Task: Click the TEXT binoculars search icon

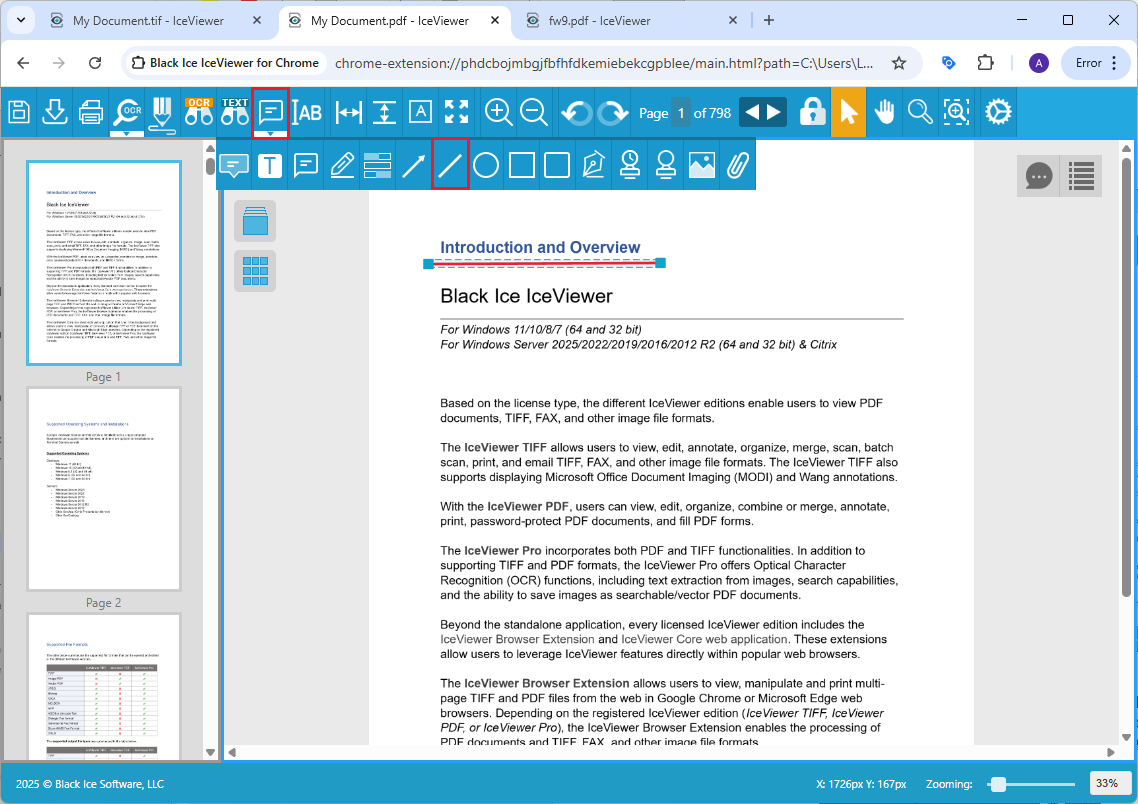Action: click(234, 112)
